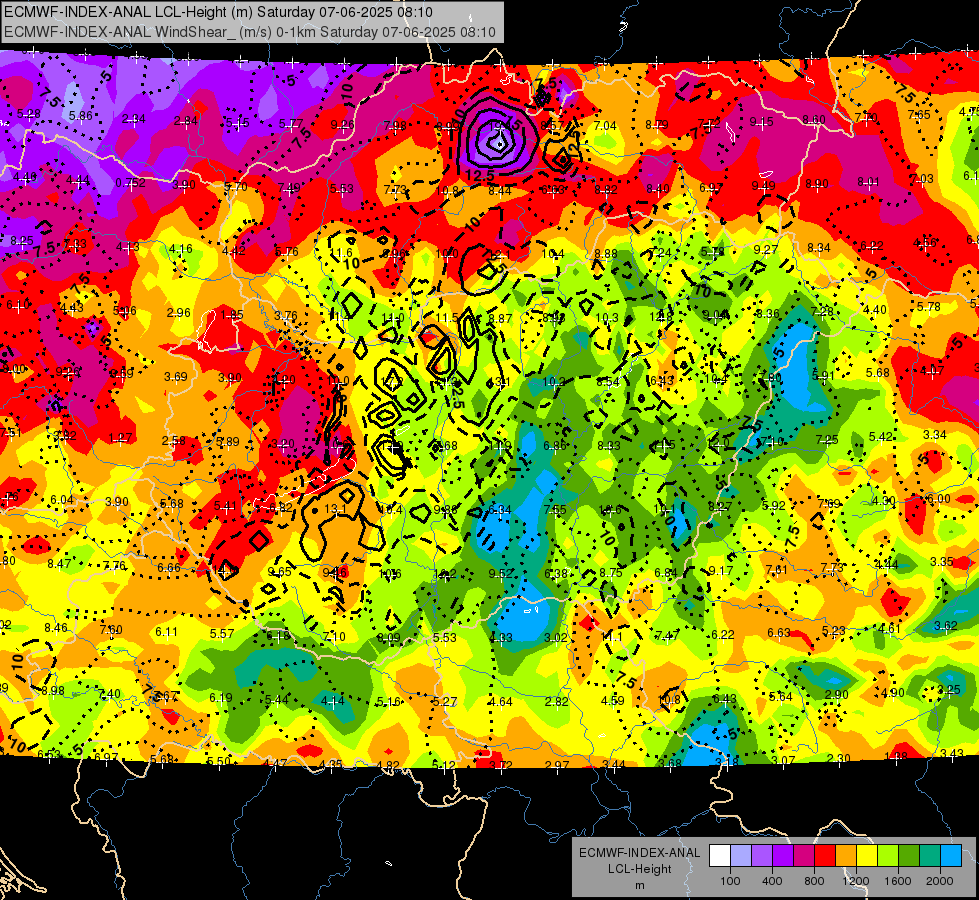This screenshot has height=900, width=979.
Task: Click the grid value '7.81'
Action: [777, 570]
